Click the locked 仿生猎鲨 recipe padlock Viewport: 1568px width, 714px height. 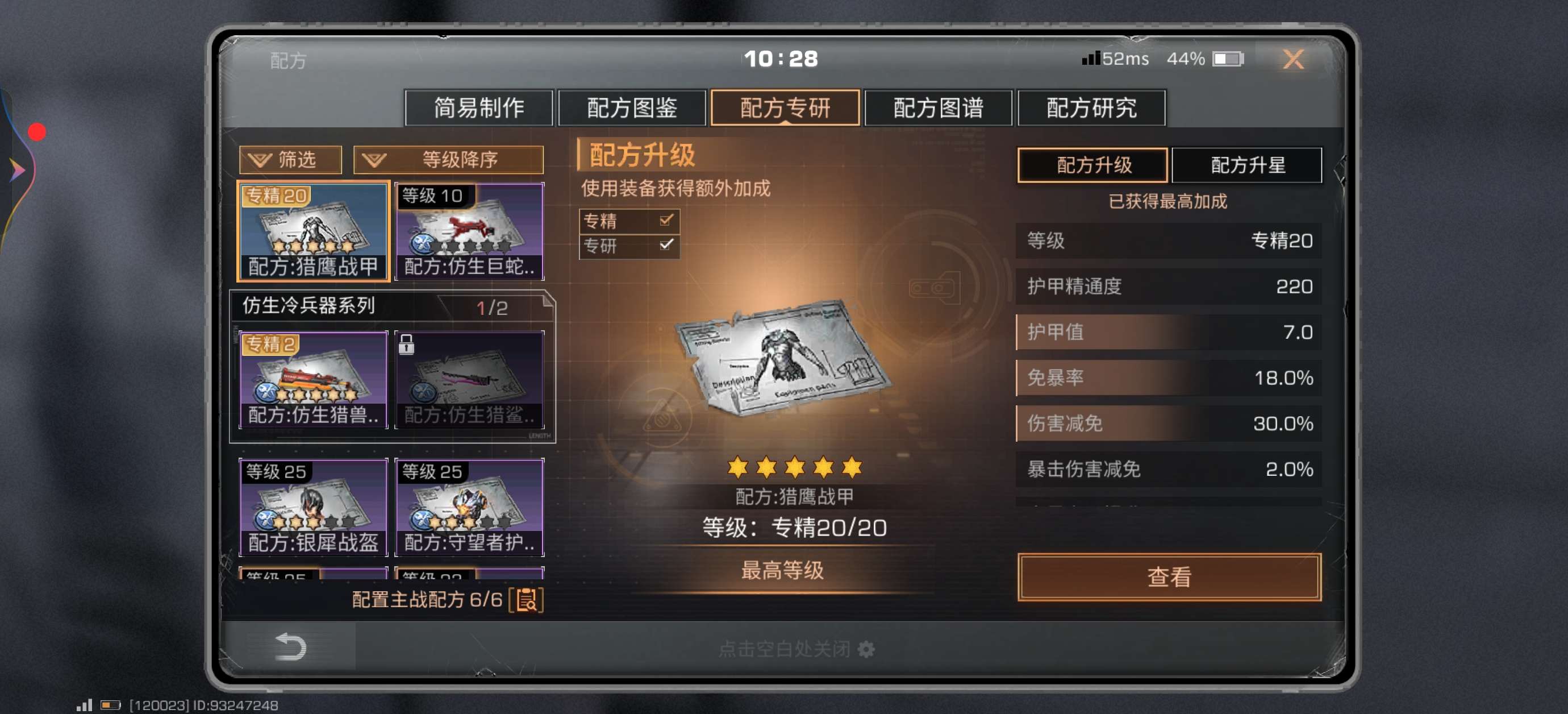406,345
